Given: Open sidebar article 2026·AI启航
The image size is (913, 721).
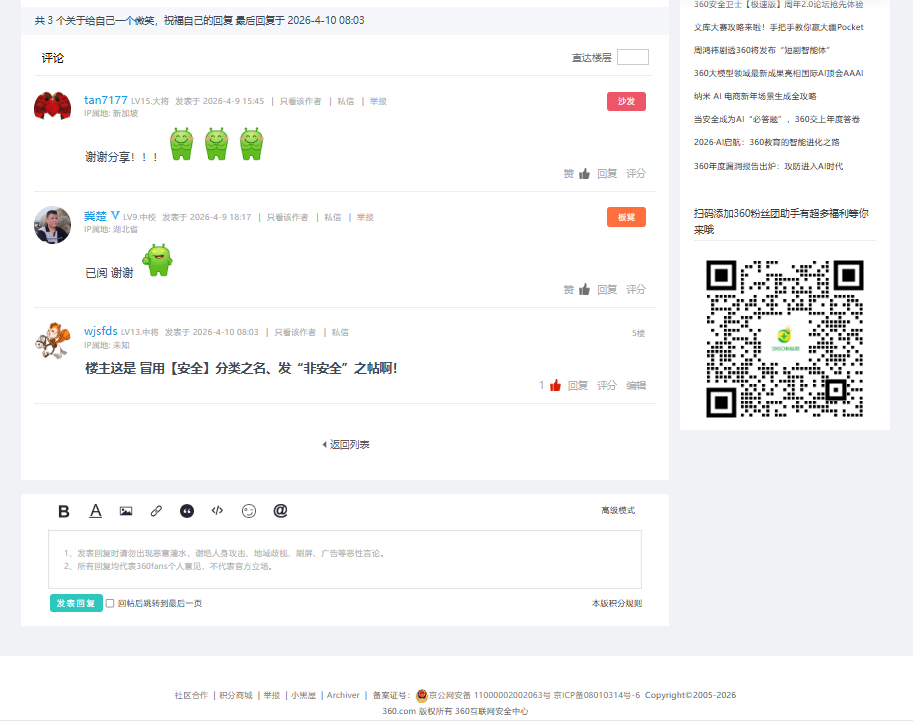Looking at the screenshot, I should click(x=766, y=142).
